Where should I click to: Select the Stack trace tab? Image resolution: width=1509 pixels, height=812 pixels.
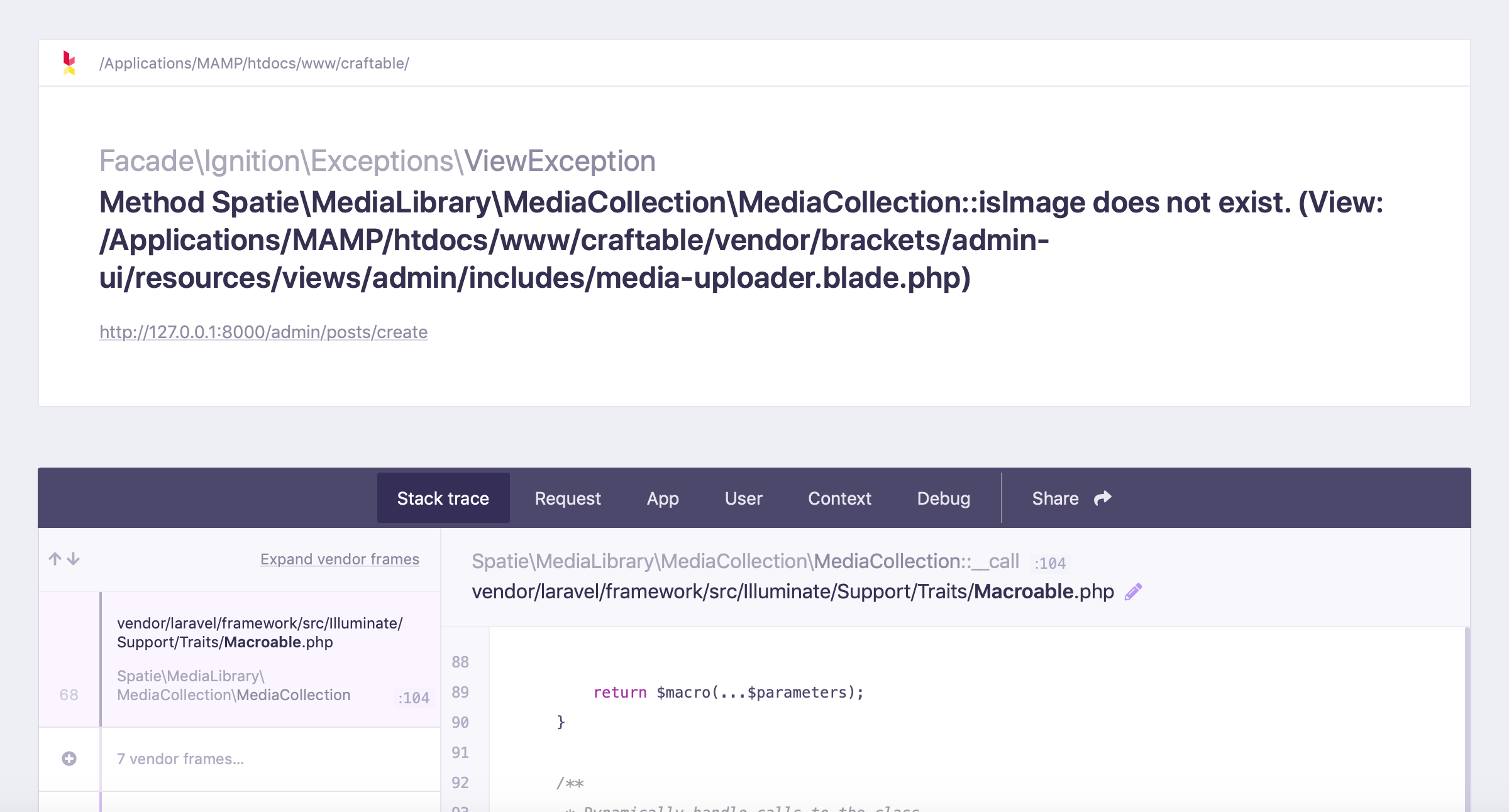[x=443, y=498]
